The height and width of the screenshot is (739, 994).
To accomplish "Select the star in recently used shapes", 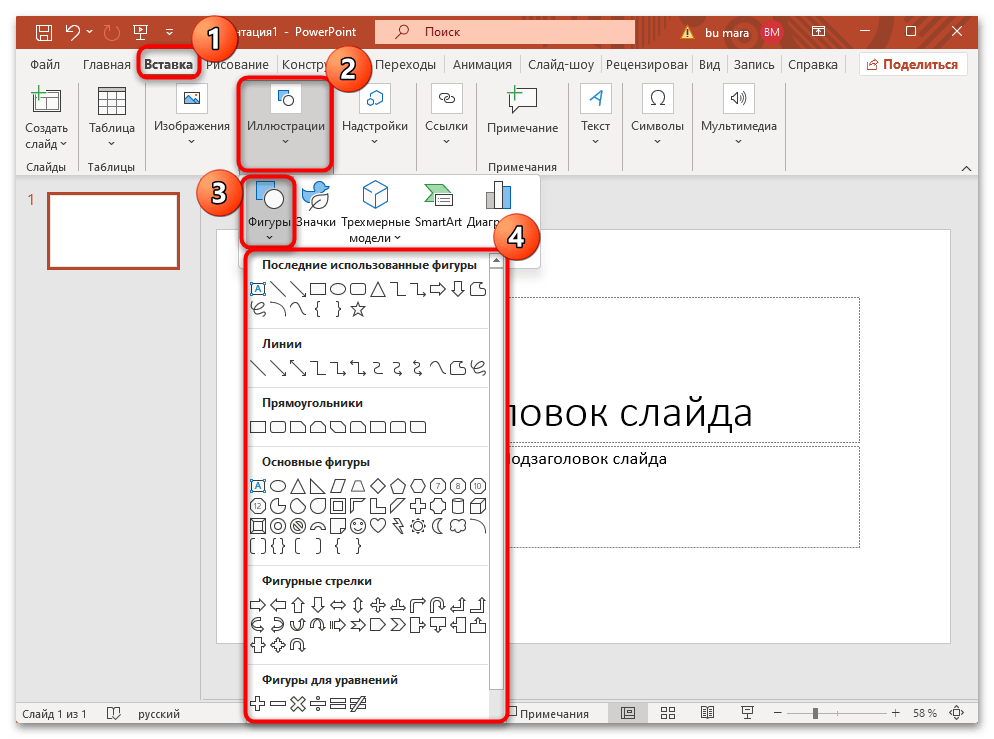I will [x=358, y=309].
